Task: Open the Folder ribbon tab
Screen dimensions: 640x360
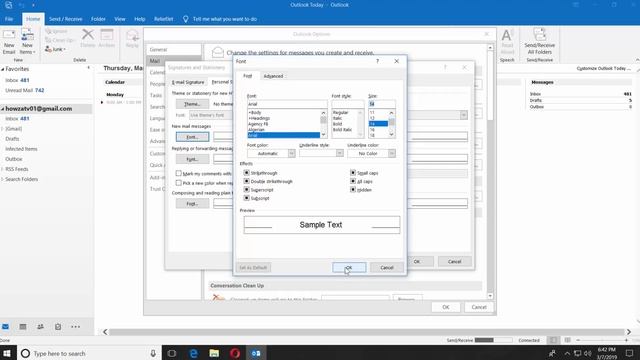Action: pyautogui.click(x=98, y=19)
